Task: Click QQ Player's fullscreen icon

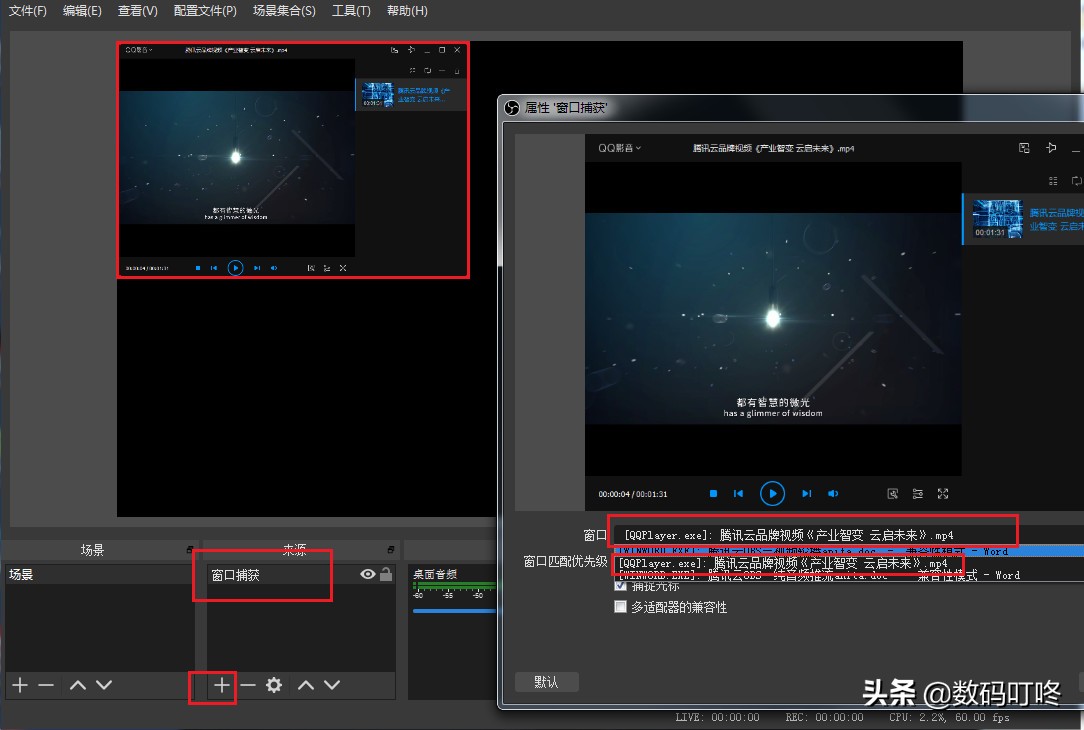Action: [942, 493]
